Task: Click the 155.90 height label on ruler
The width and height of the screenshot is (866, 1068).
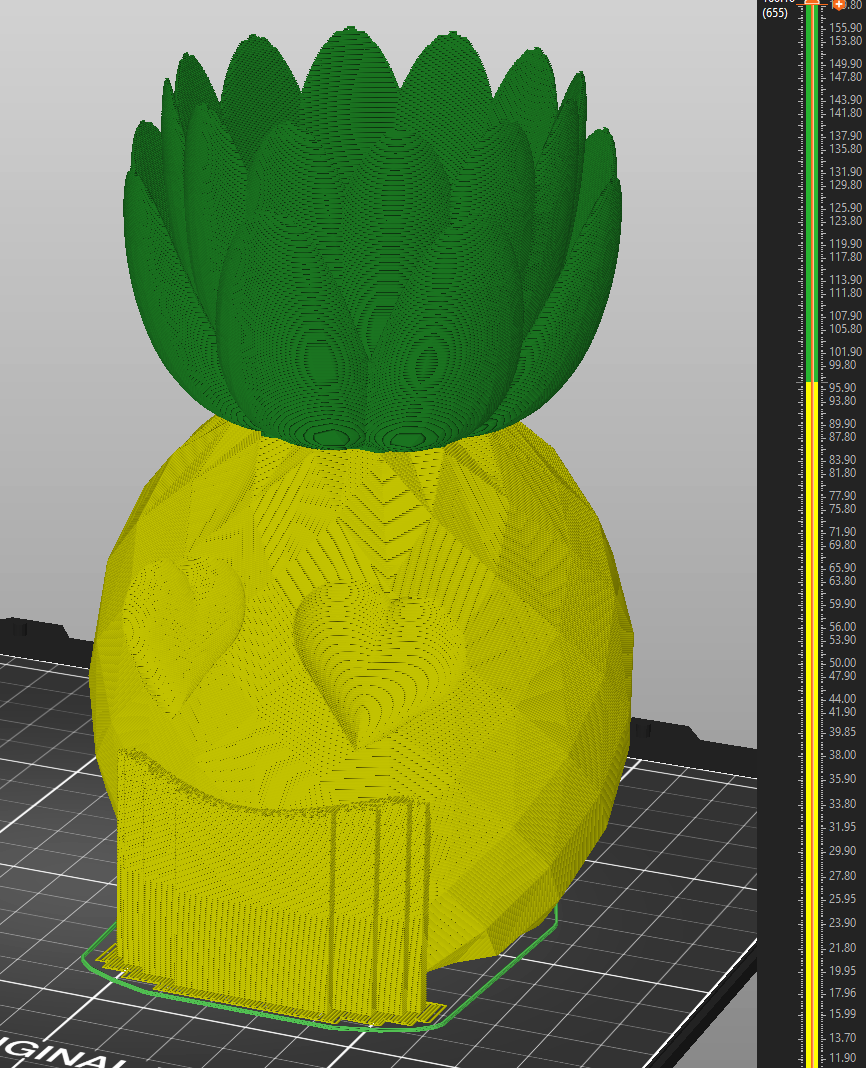Action: 846,28
